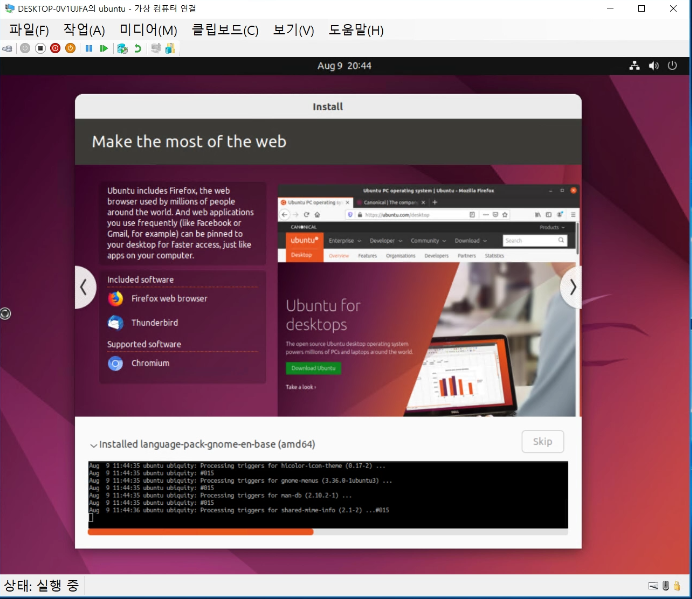692x599 pixels.
Task: Open the 미디어(M) menu
Action: (149, 30)
